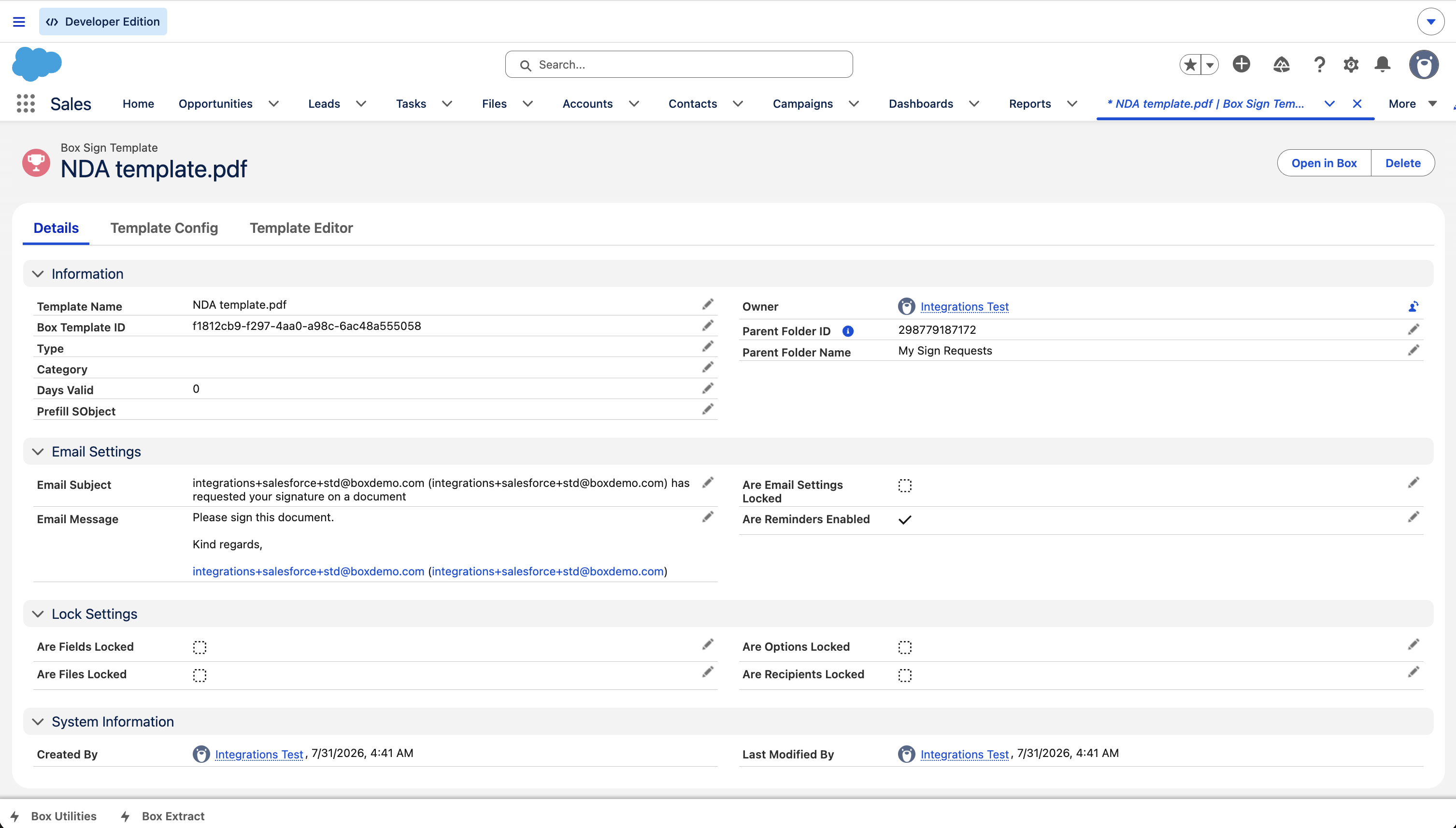The image size is (1456, 828).
Task: Select the Details tab
Action: [56, 228]
